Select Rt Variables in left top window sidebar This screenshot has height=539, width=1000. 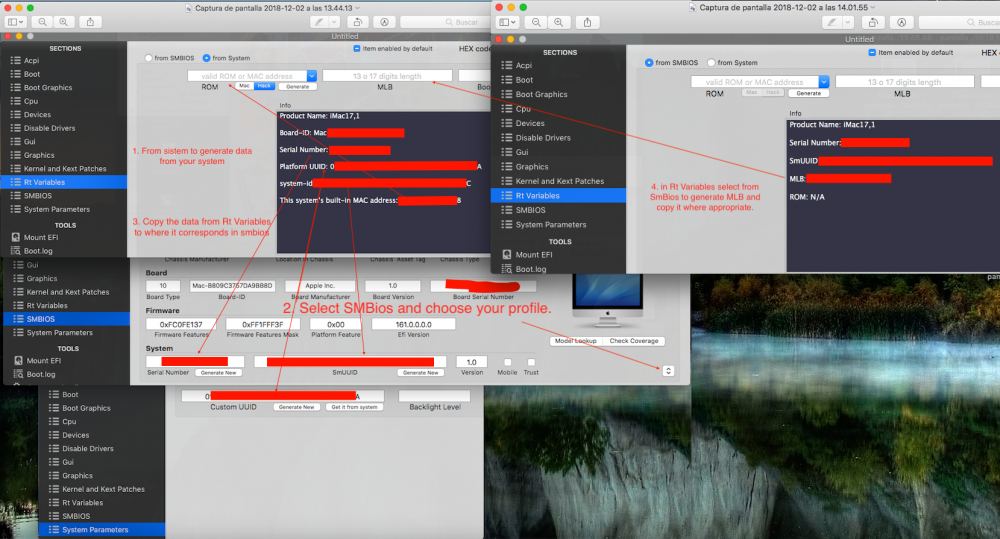click(64, 182)
